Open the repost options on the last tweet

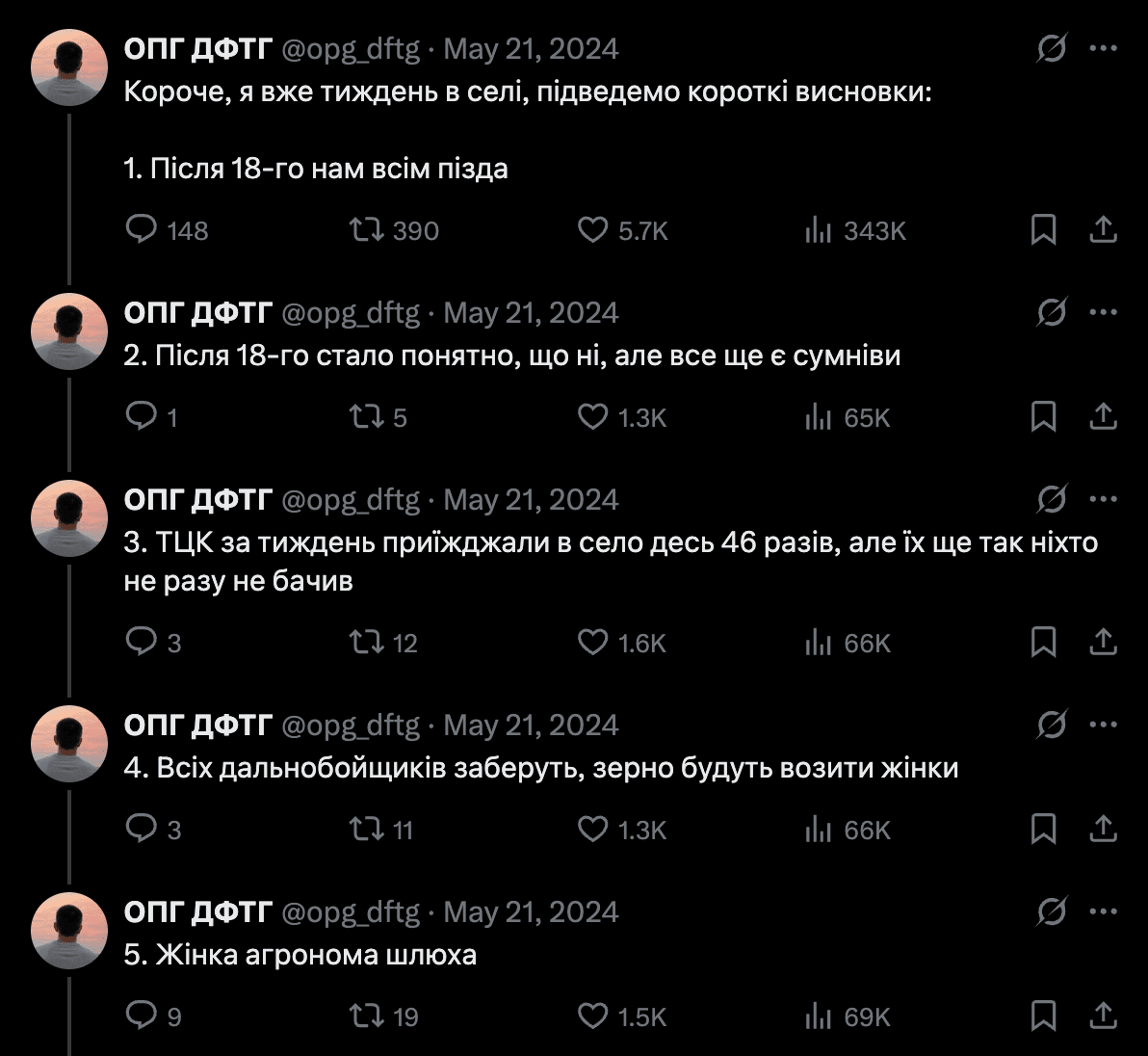tap(366, 1016)
